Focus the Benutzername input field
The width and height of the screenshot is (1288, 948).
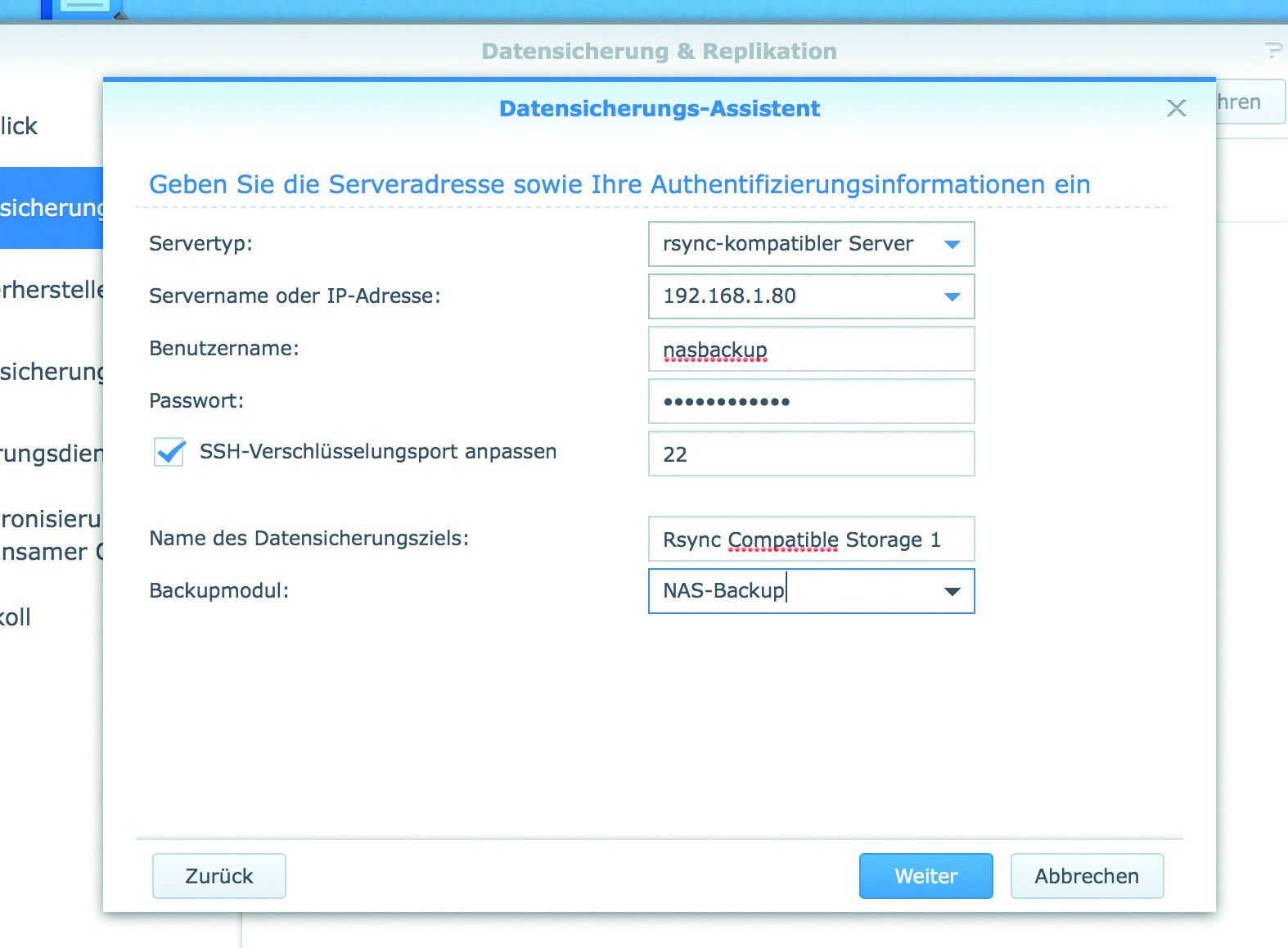[811, 350]
